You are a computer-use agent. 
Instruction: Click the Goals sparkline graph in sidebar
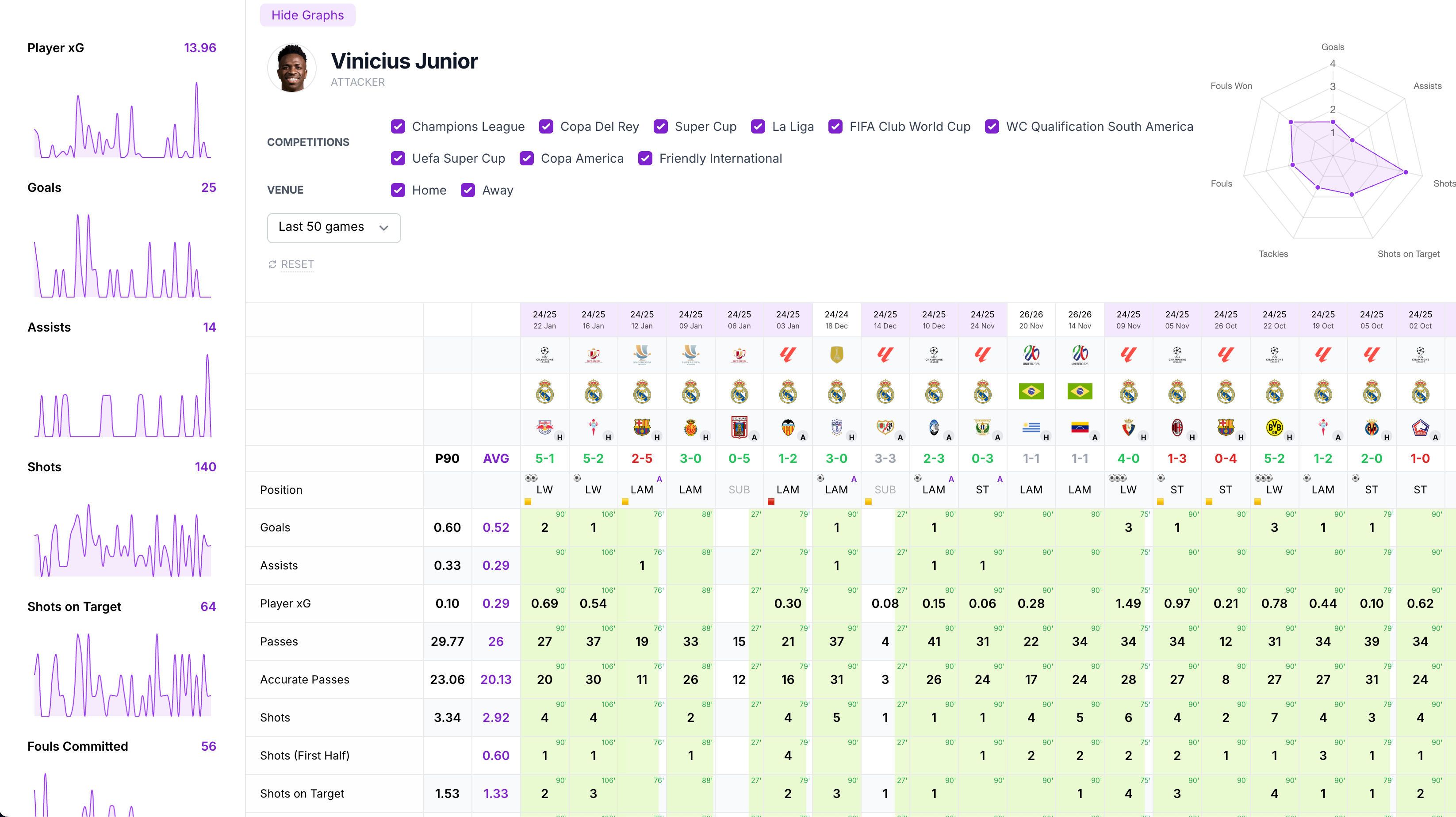tap(122, 256)
